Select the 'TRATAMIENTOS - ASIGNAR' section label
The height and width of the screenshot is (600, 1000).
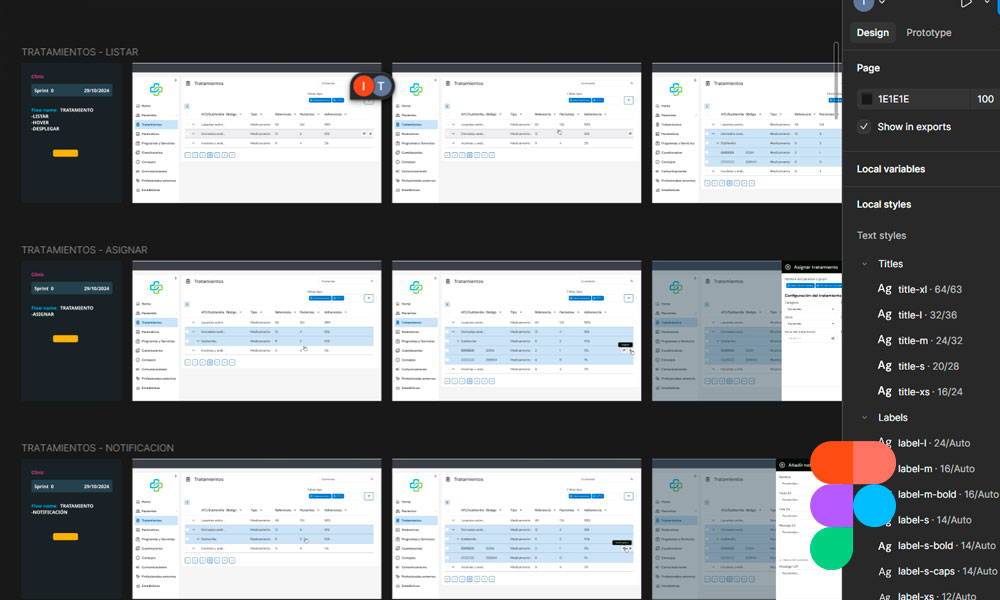point(84,250)
